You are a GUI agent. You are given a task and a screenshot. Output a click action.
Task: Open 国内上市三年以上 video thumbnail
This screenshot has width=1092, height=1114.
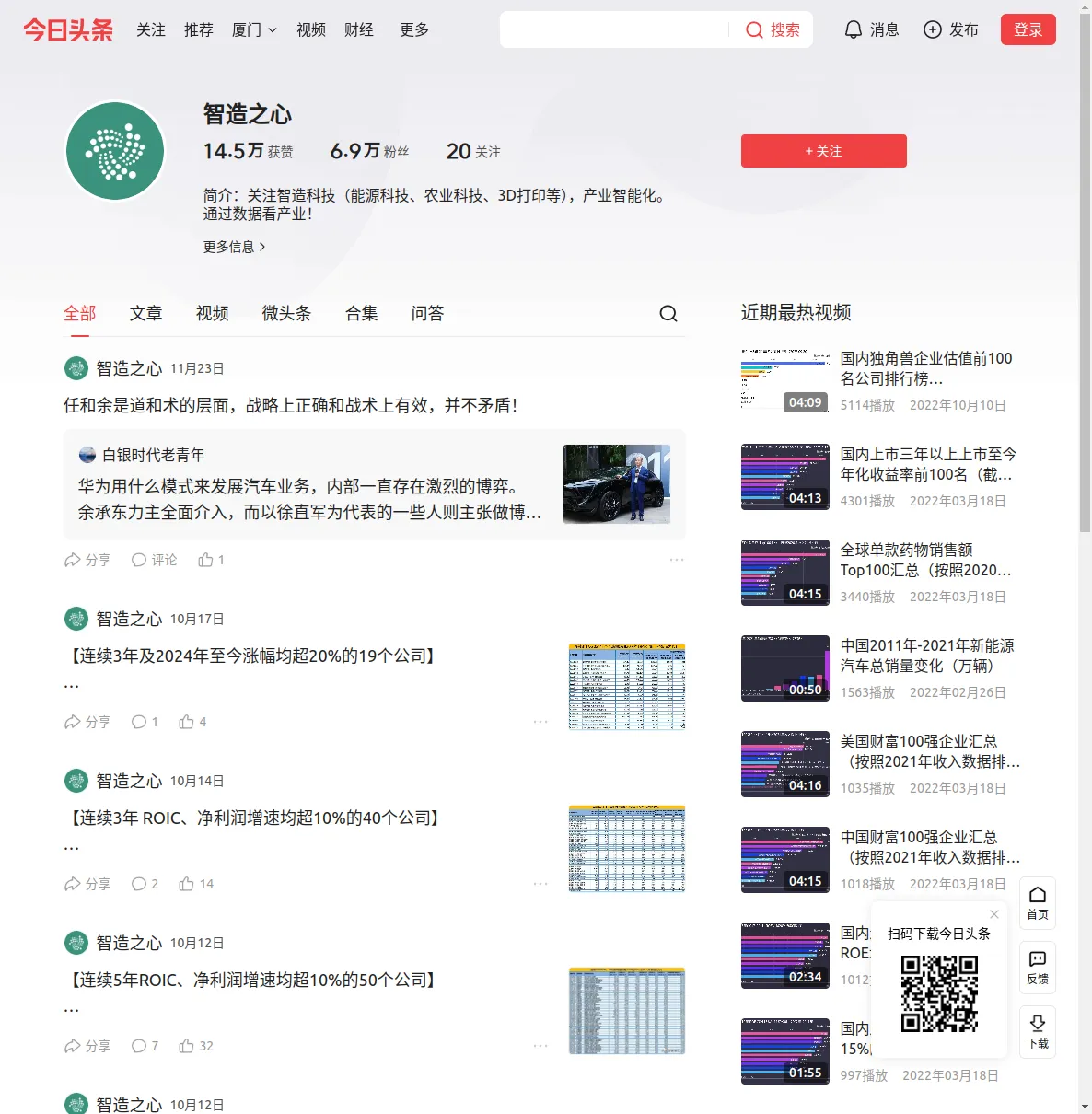[785, 477]
